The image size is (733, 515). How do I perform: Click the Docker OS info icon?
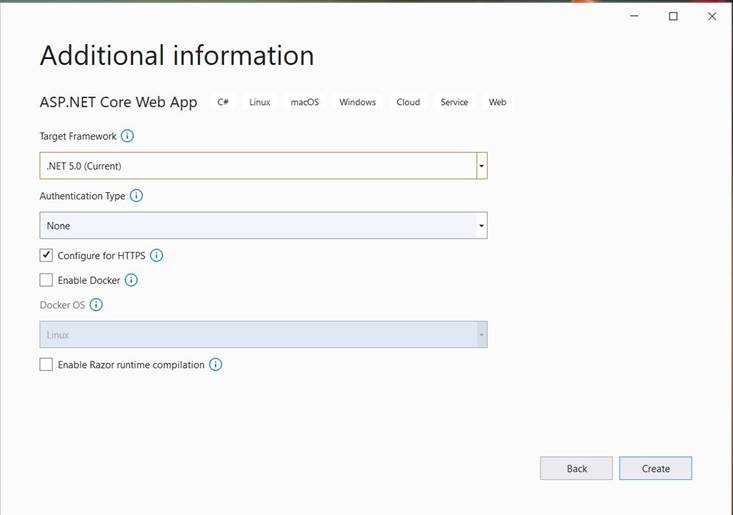click(x=96, y=305)
